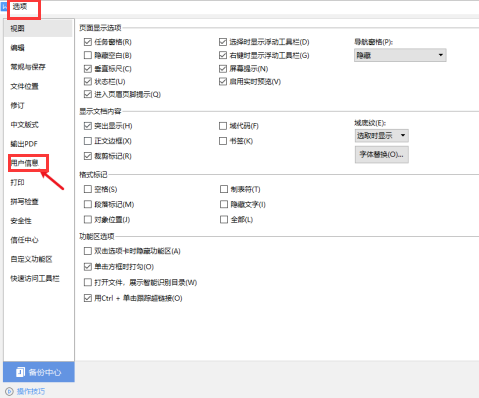479x398 pixels.
Task: Open the 域底纹(E) dropdown
Action: pyautogui.click(x=382, y=136)
